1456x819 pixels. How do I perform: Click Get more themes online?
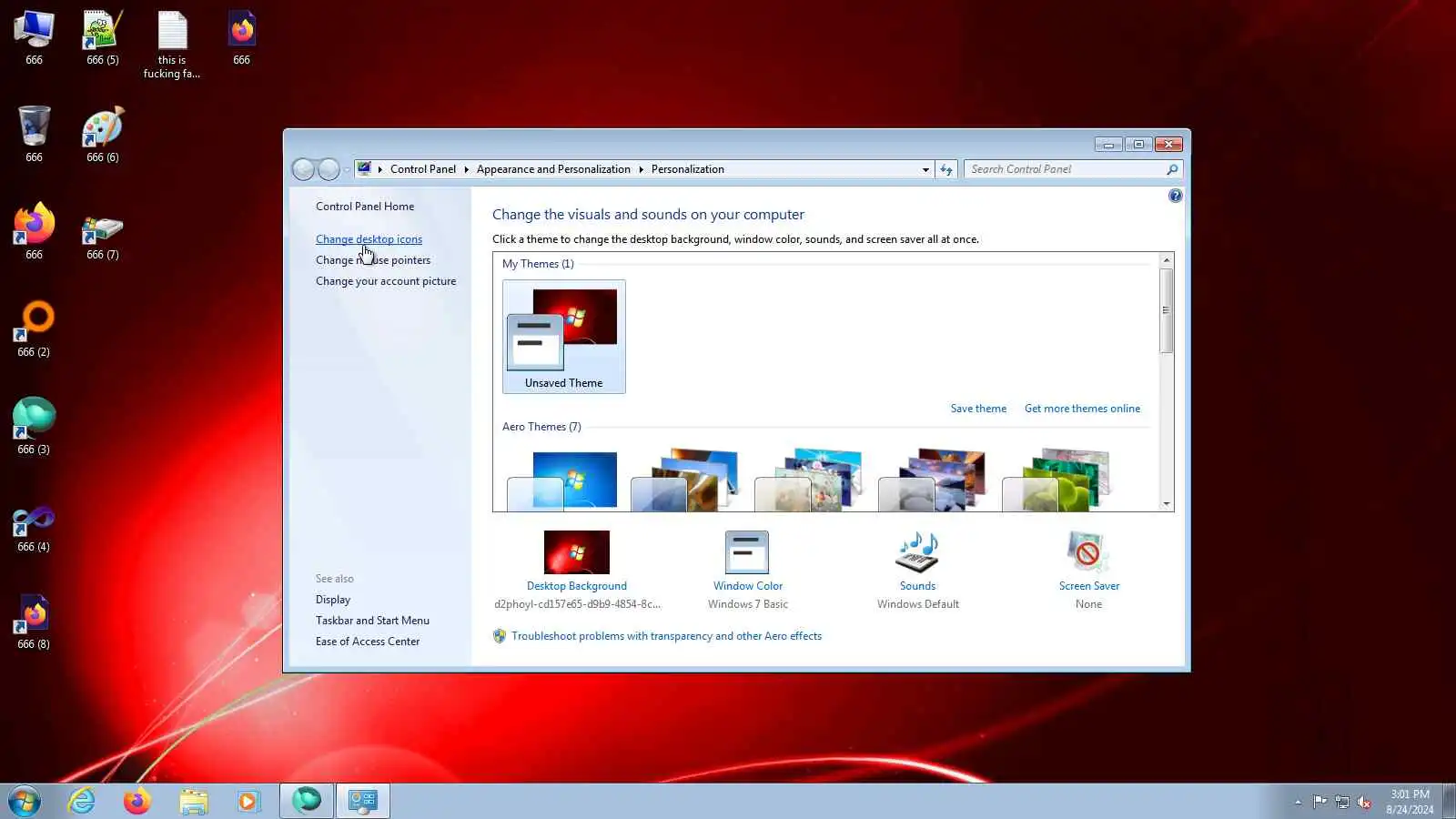tap(1082, 409)
